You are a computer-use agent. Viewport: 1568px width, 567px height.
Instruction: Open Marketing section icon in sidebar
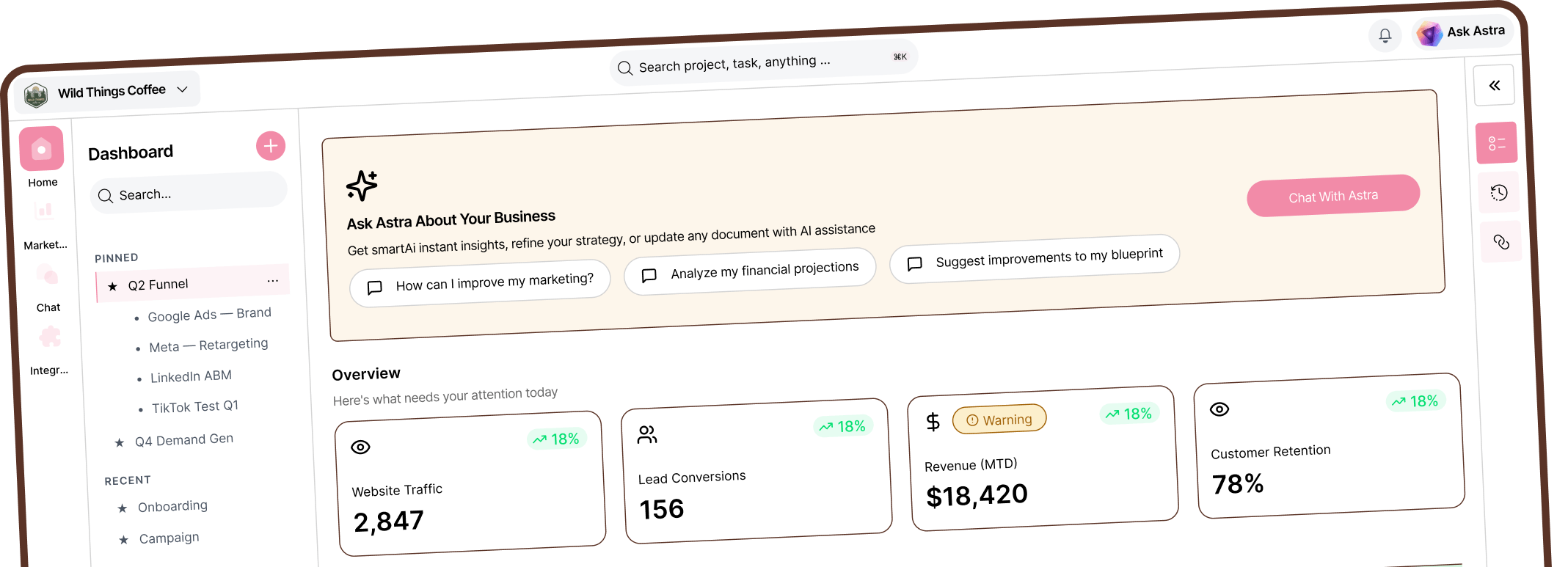(x=45, y=211)
